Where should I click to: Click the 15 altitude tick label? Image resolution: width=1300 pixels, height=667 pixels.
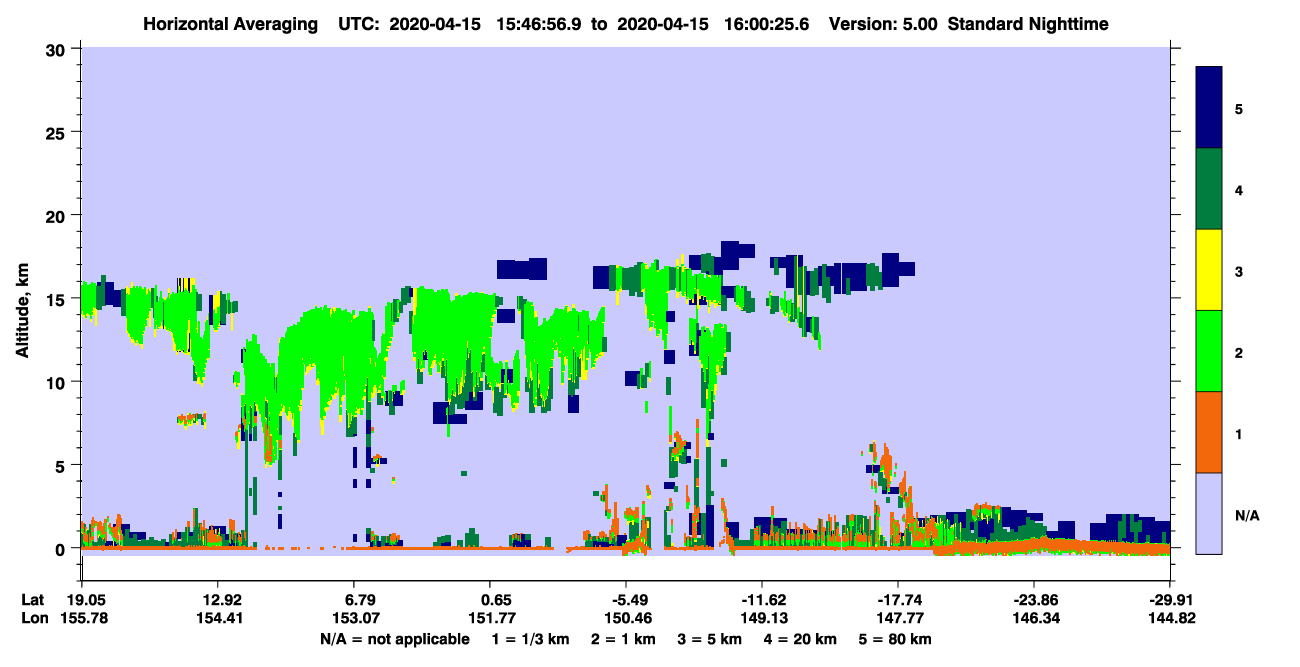click(58, 299)
